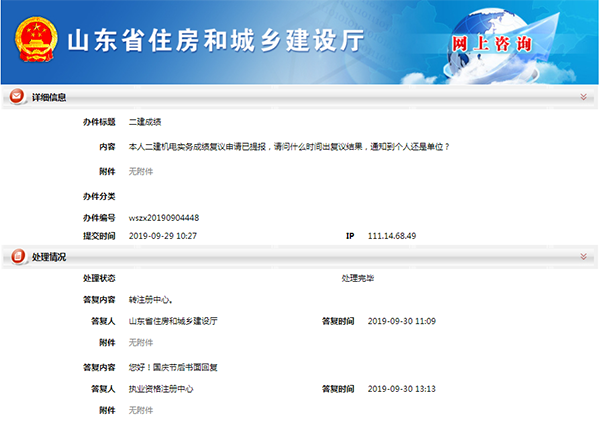Collapse the 处理情况 section with its chevron
The height and width of the screenshot is (428, 600).
coord(583,256)
